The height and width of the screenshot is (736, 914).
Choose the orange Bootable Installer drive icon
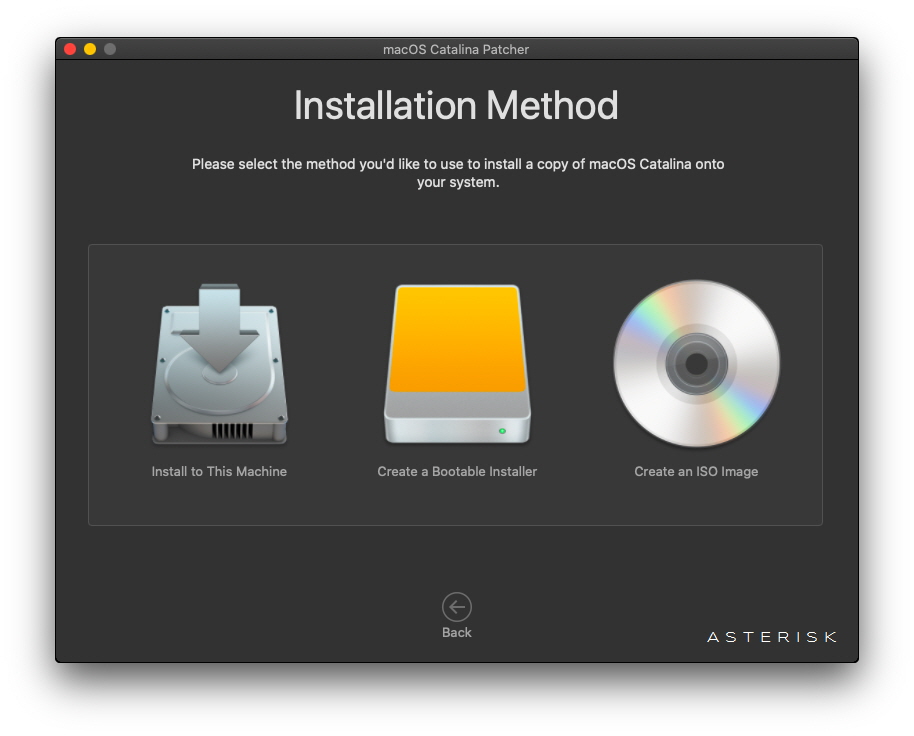tap(457, 364)
